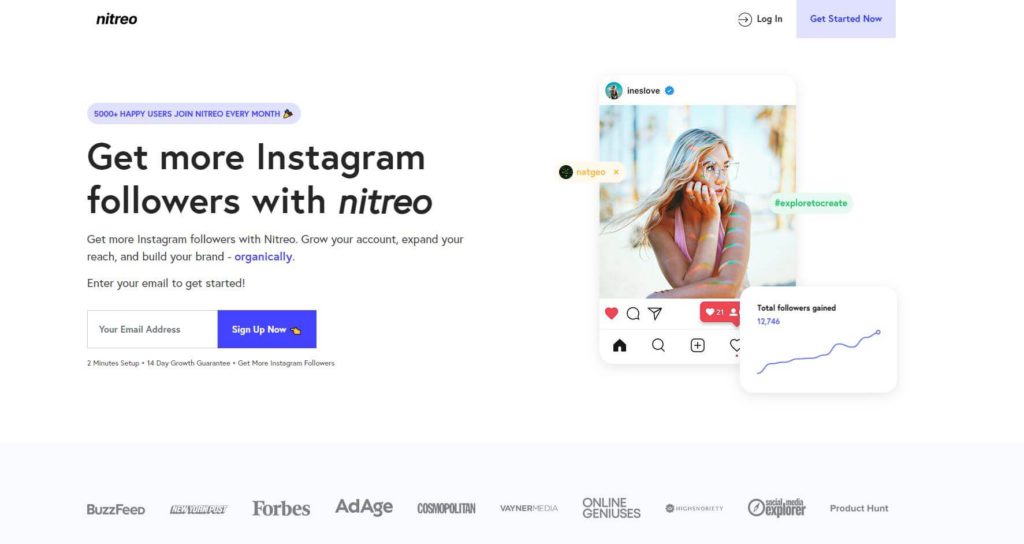Click the Product Hunt logo
The height and width of the screenshot is (544, 1024).
pyautogui.click(x=859, y=508)
